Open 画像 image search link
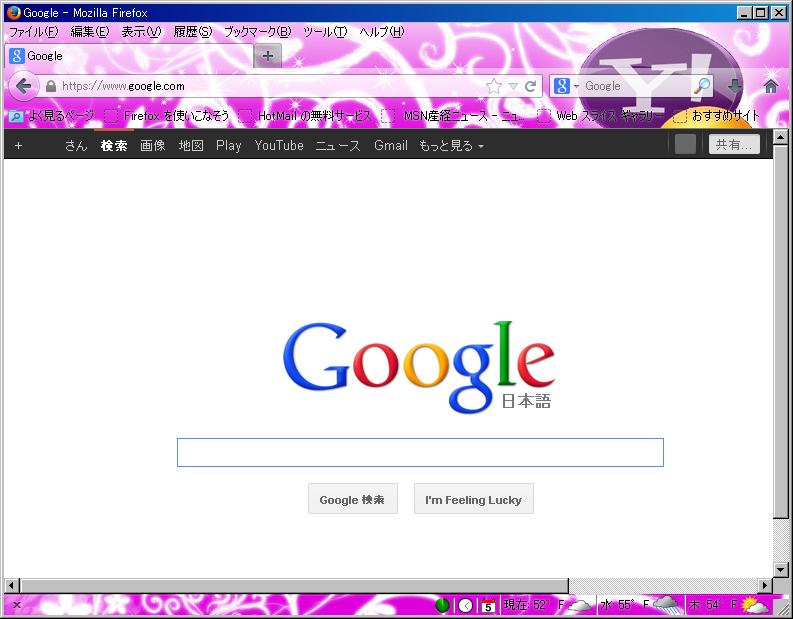 click(x=153, y=146)
